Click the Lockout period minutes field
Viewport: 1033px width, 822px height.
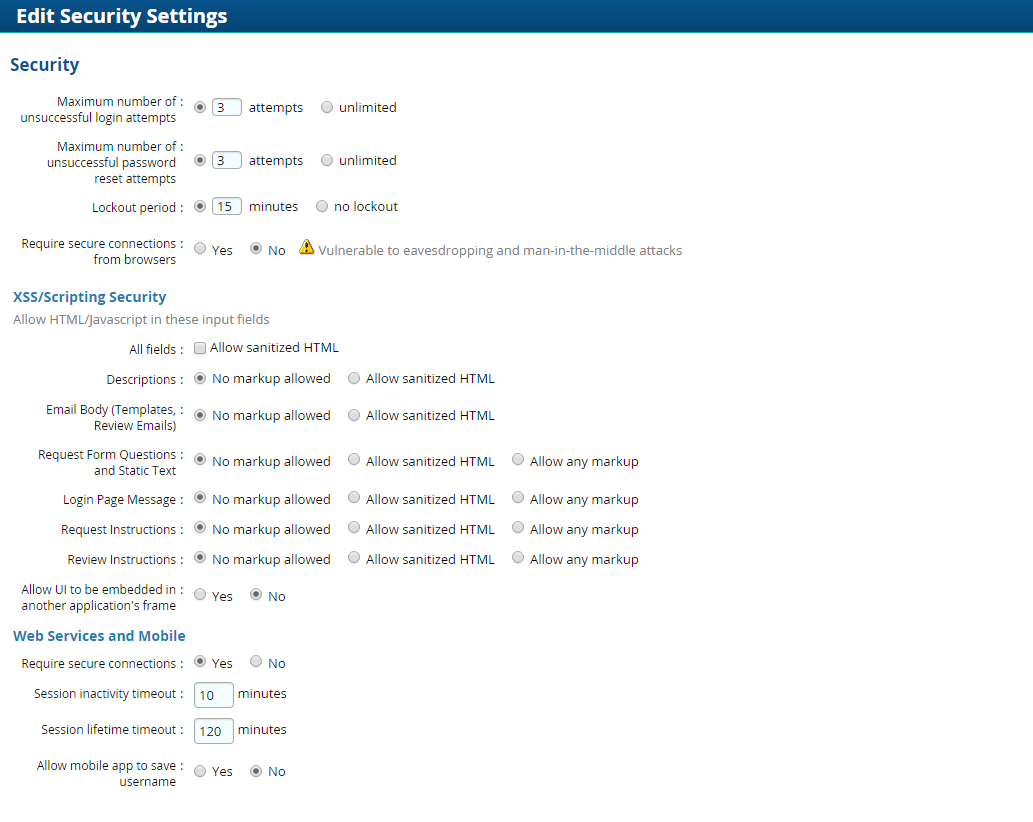coord(227,207)
